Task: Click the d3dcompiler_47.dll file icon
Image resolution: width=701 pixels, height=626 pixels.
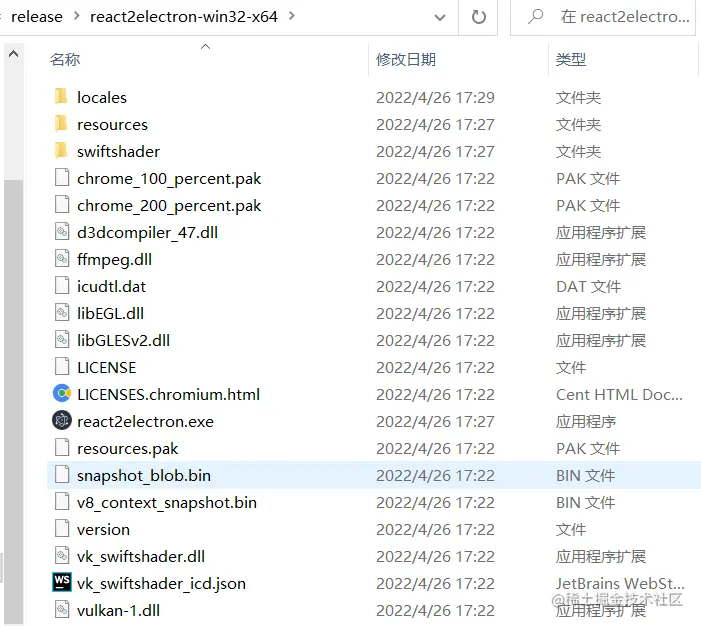Action: pos(62,232)
